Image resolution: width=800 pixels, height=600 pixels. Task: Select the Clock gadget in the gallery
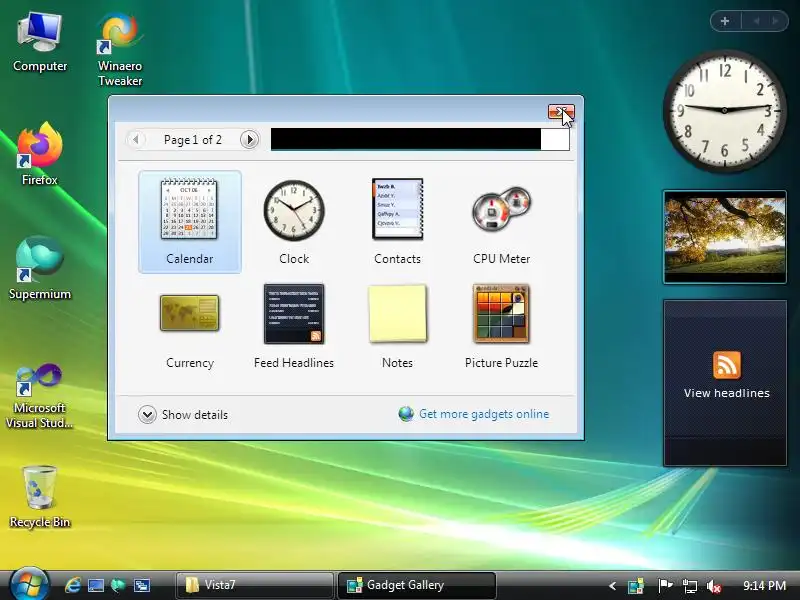294,221
